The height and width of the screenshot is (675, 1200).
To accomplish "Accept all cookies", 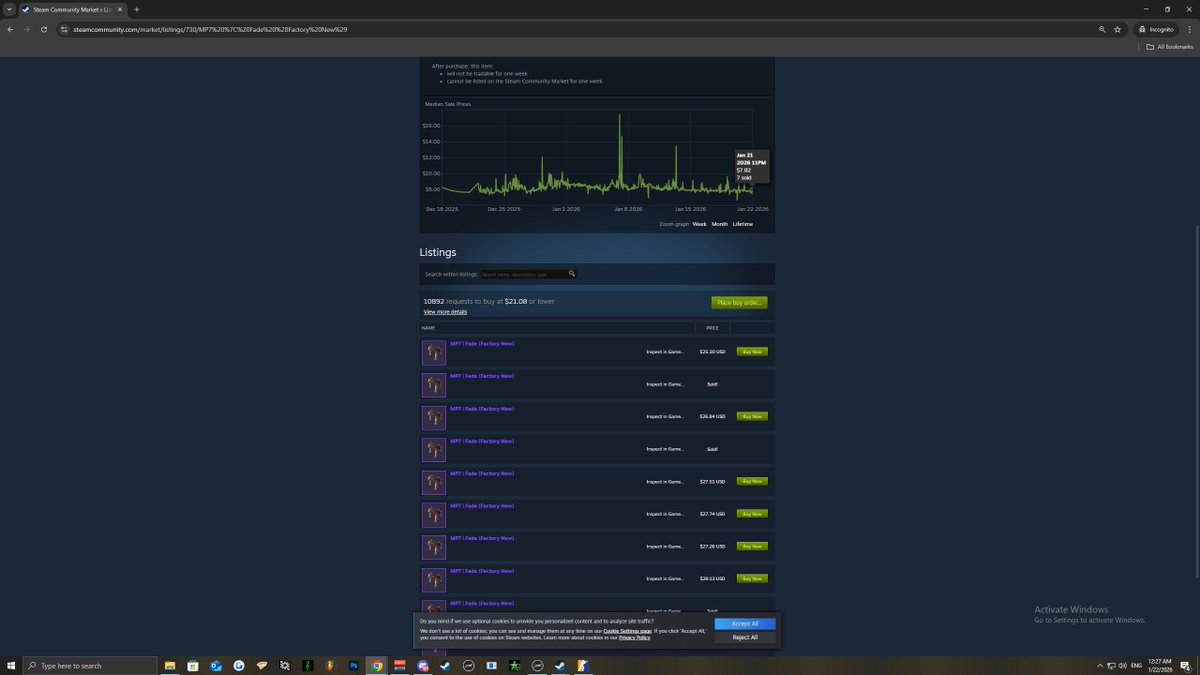I will [744, 623].
